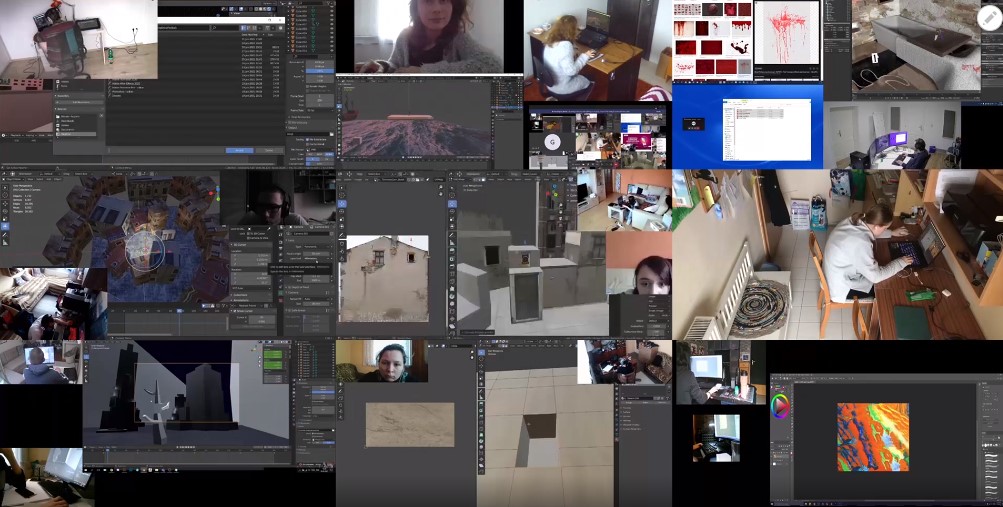This screenshot has height=507, width=1003.
Task: Click the active tool in the city viewport toolbar
Action: tap(5, 226)
